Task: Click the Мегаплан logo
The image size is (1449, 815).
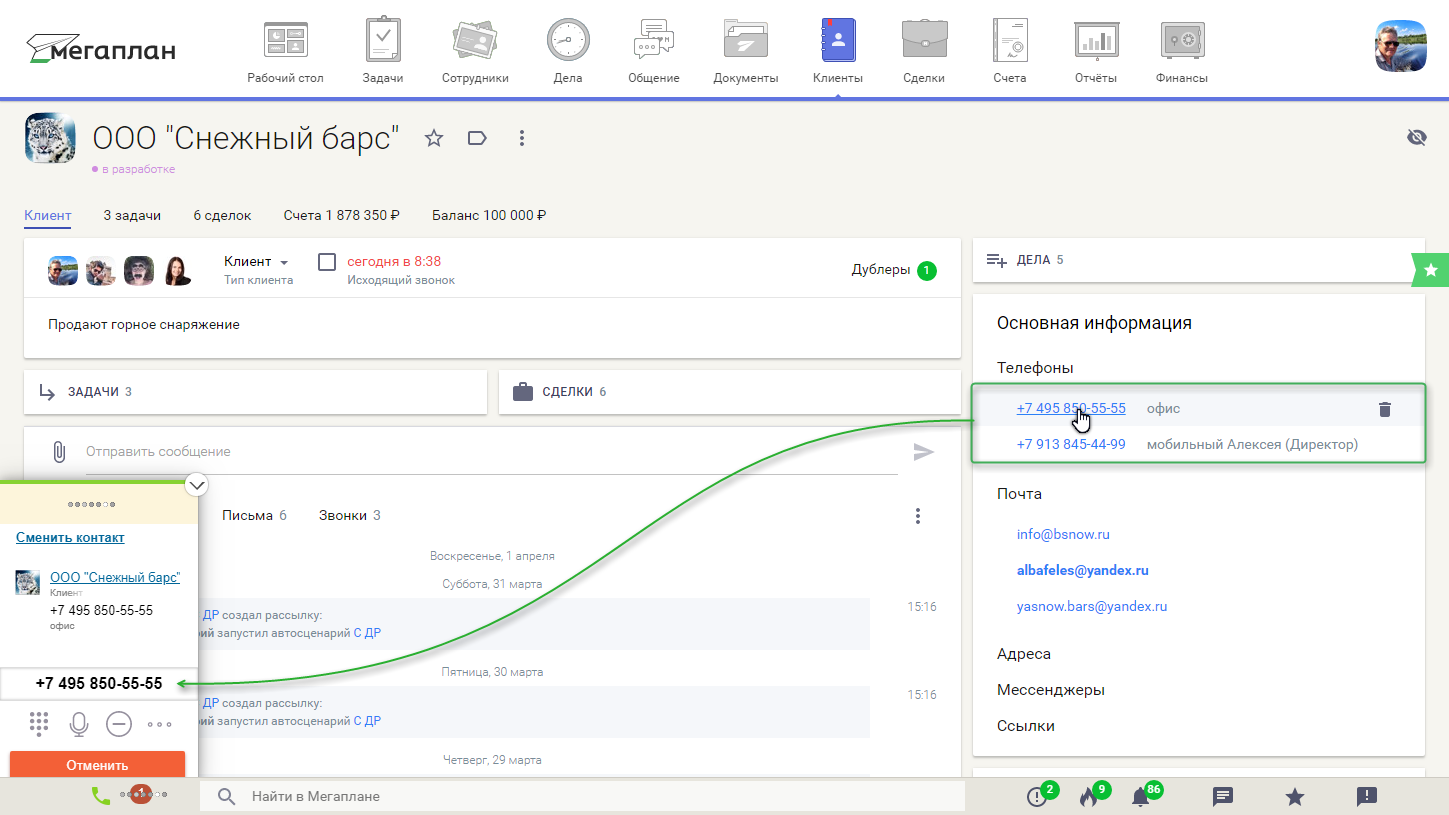Action: [100, 47]
